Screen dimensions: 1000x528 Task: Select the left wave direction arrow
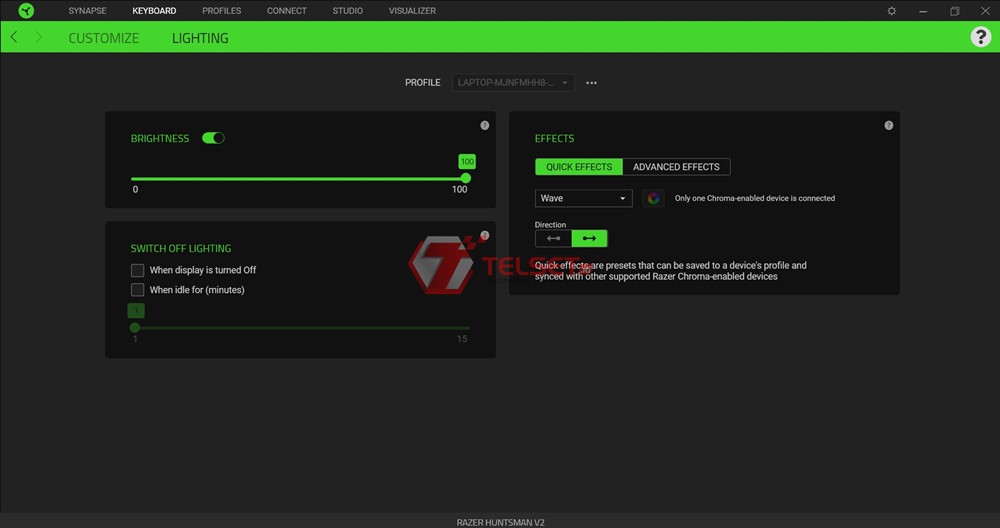click(x=553, y=238)
